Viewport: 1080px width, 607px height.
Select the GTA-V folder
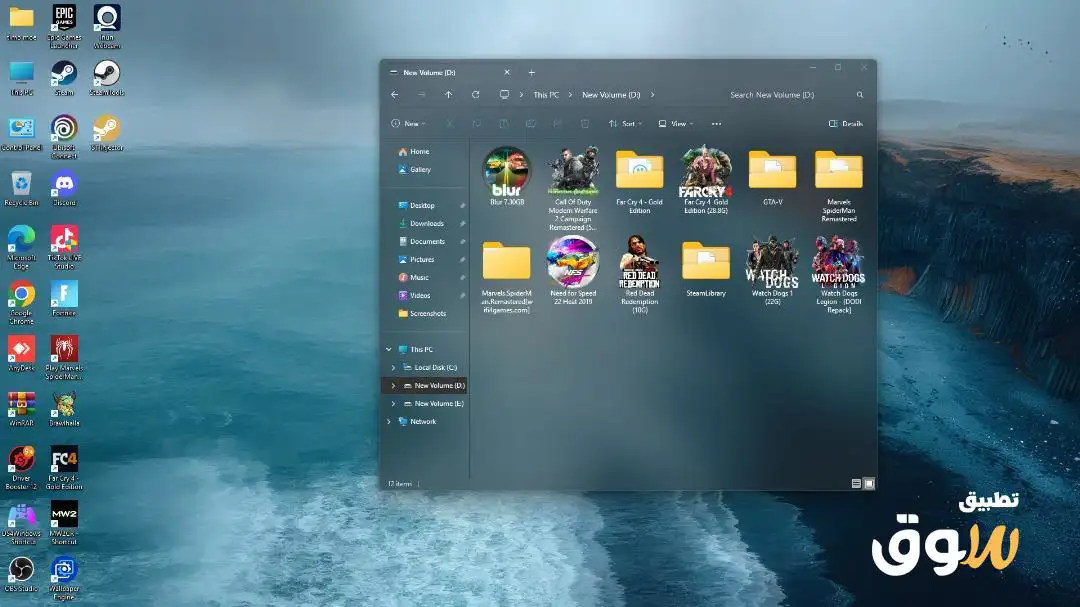click(772, 178)
